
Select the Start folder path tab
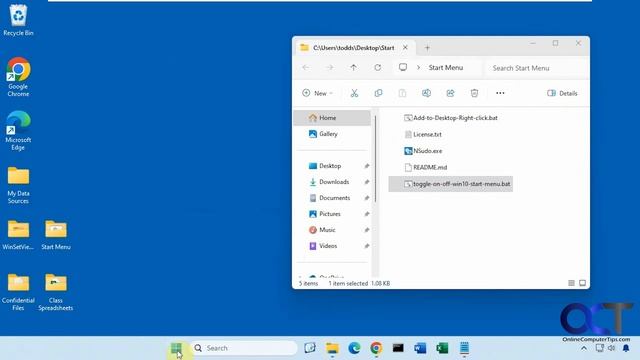coord(353,48)
